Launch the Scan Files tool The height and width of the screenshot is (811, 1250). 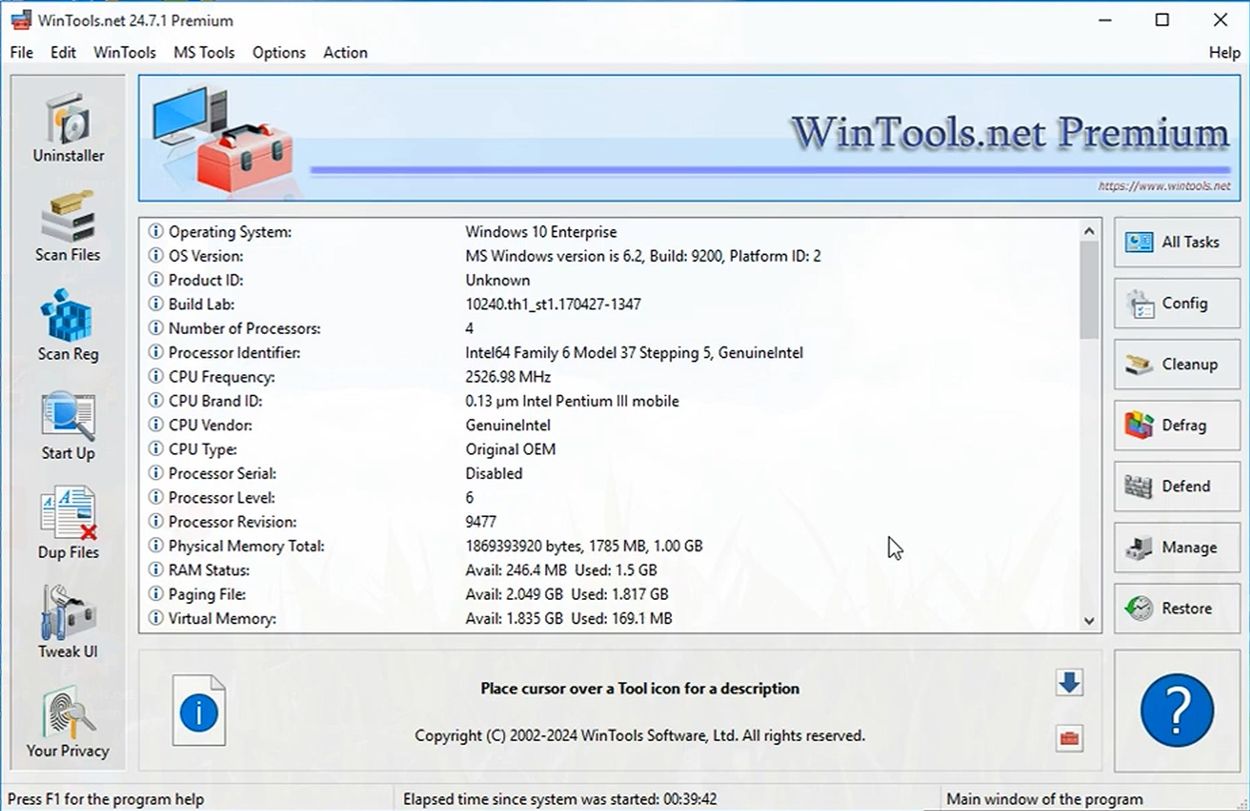(x=68, y=227)
